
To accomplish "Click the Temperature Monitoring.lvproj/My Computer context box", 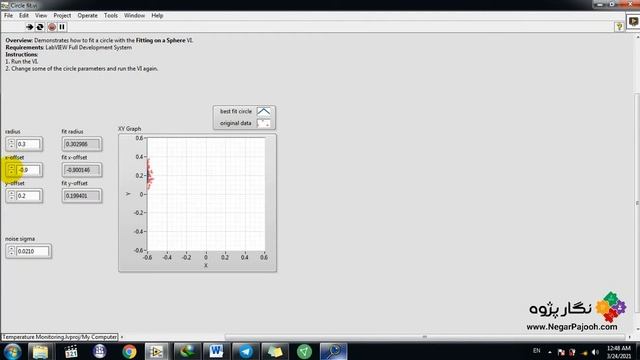I will [60, 337].
